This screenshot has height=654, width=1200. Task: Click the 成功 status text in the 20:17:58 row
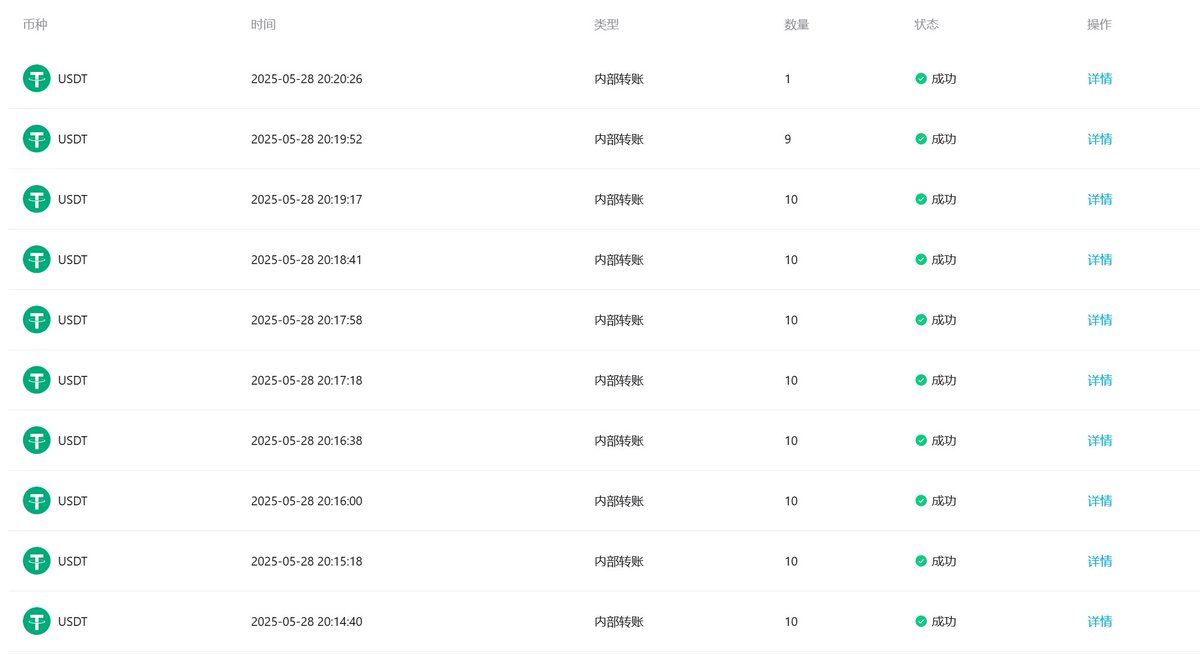(x=944, y=320)
